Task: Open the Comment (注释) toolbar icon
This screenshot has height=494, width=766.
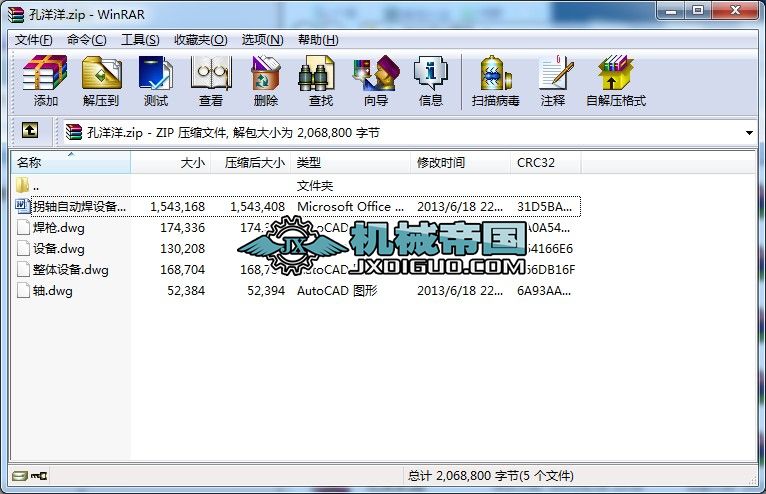Action: [553, 81]
